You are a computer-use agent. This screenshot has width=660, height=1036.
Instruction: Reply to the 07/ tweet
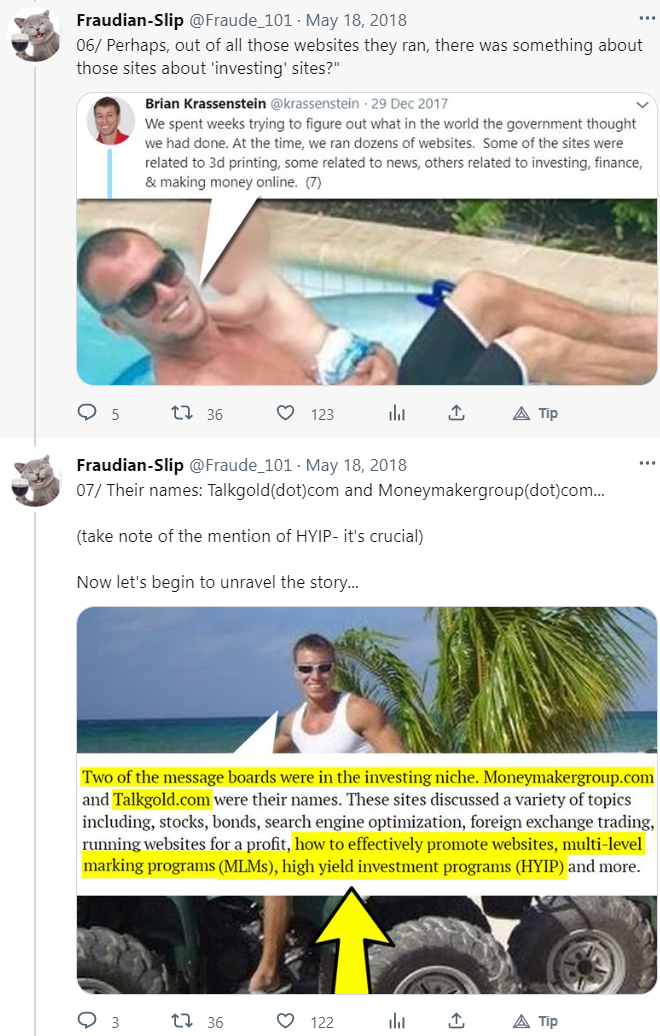point(88,1021)
